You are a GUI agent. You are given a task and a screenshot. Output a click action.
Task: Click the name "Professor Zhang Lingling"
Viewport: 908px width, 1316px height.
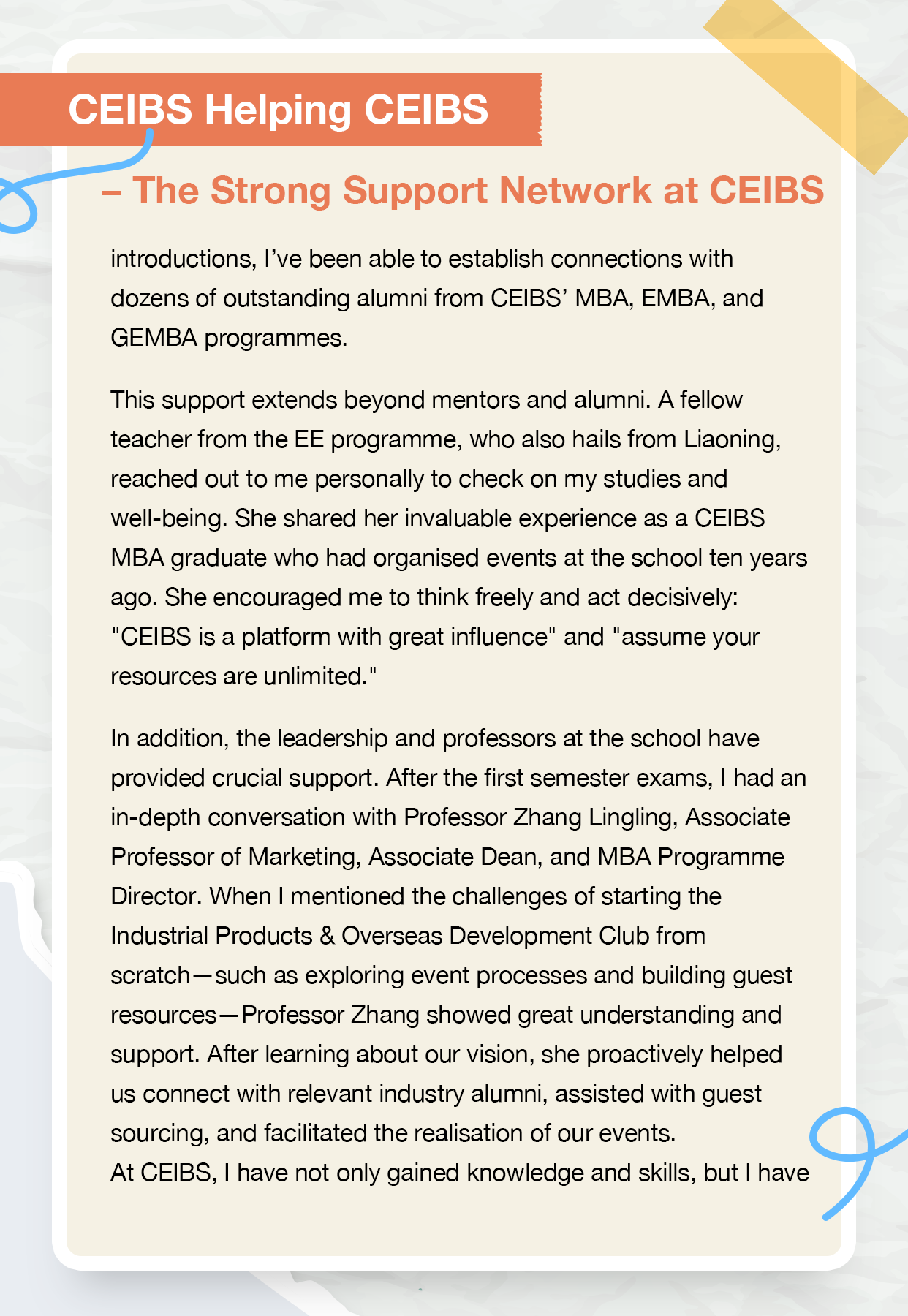(537, 817)
